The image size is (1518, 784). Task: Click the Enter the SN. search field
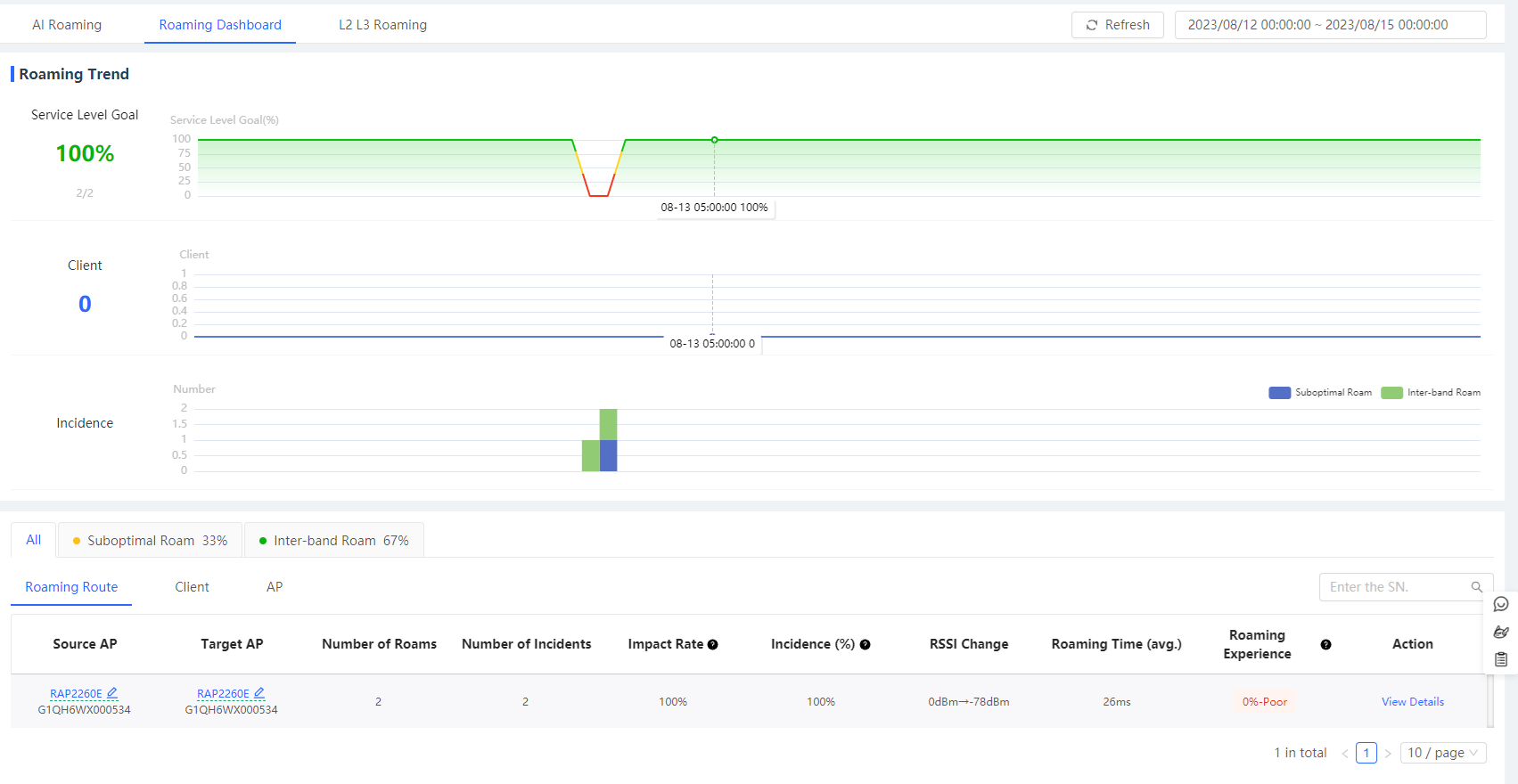point(1395,587)
